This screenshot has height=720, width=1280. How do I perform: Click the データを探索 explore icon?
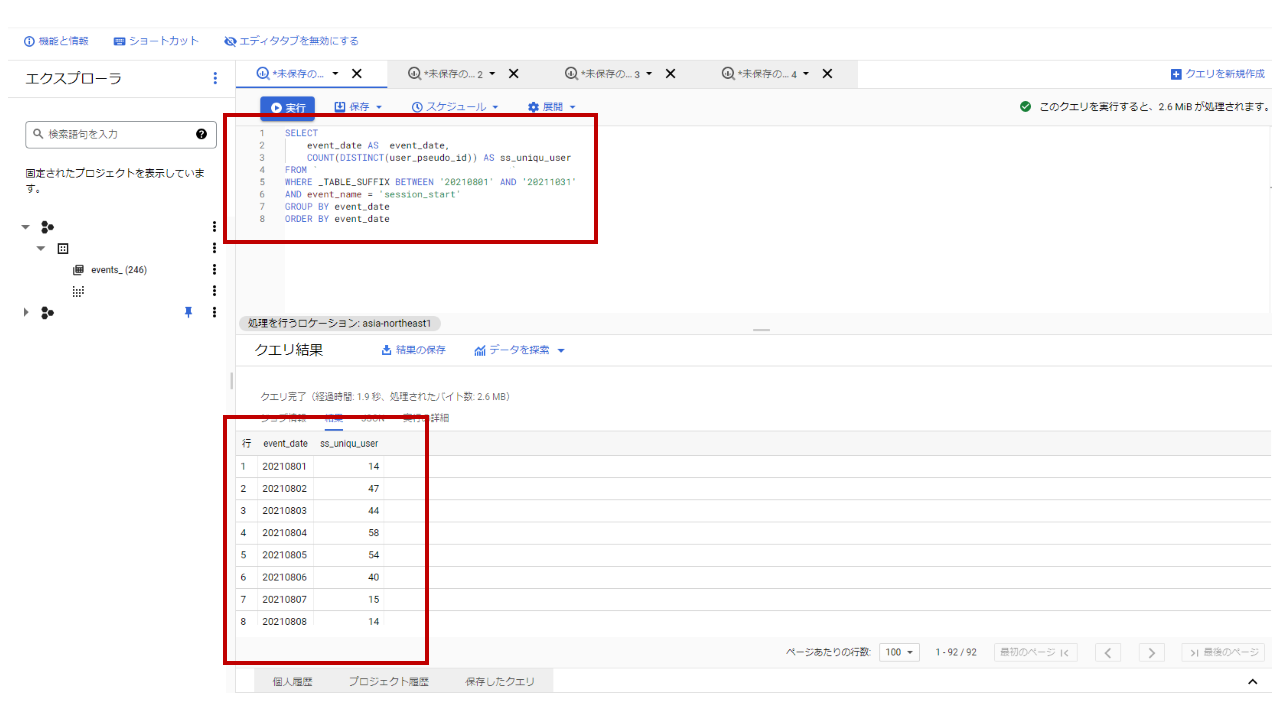[482, 350]
